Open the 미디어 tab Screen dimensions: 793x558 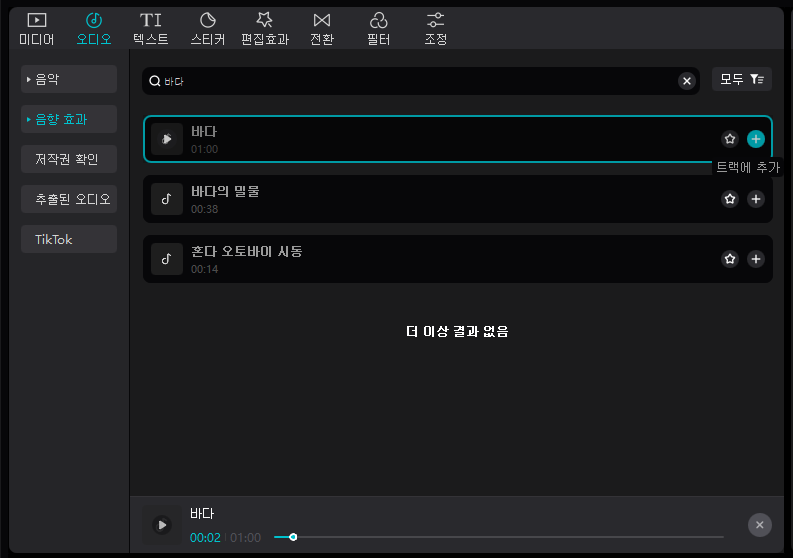pyautogui.click(x=36, y=29)
